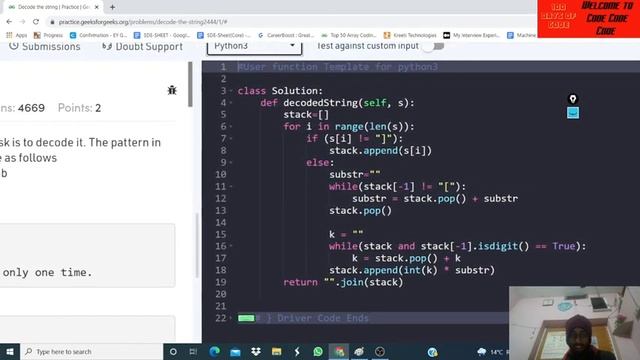Place cursor on line 19 return statement

pos(343,282)
